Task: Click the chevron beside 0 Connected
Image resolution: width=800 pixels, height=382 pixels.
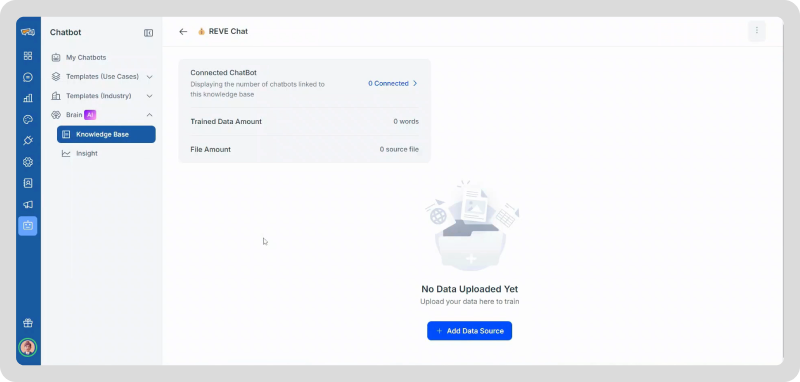Action: [415, 83]
